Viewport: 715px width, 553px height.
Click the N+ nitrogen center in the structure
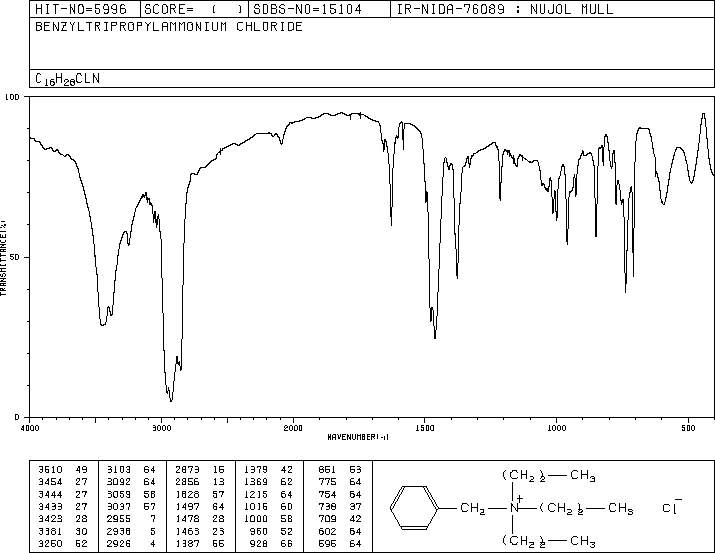[x=516, y=506]
